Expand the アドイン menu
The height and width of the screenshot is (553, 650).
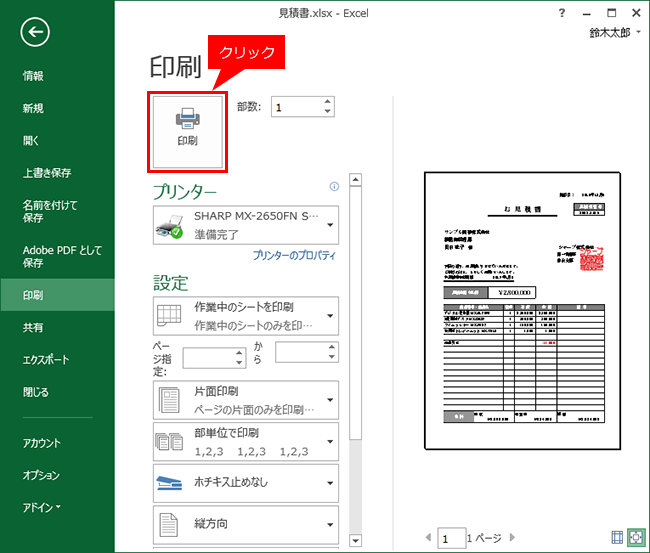[x=41, y=507]
